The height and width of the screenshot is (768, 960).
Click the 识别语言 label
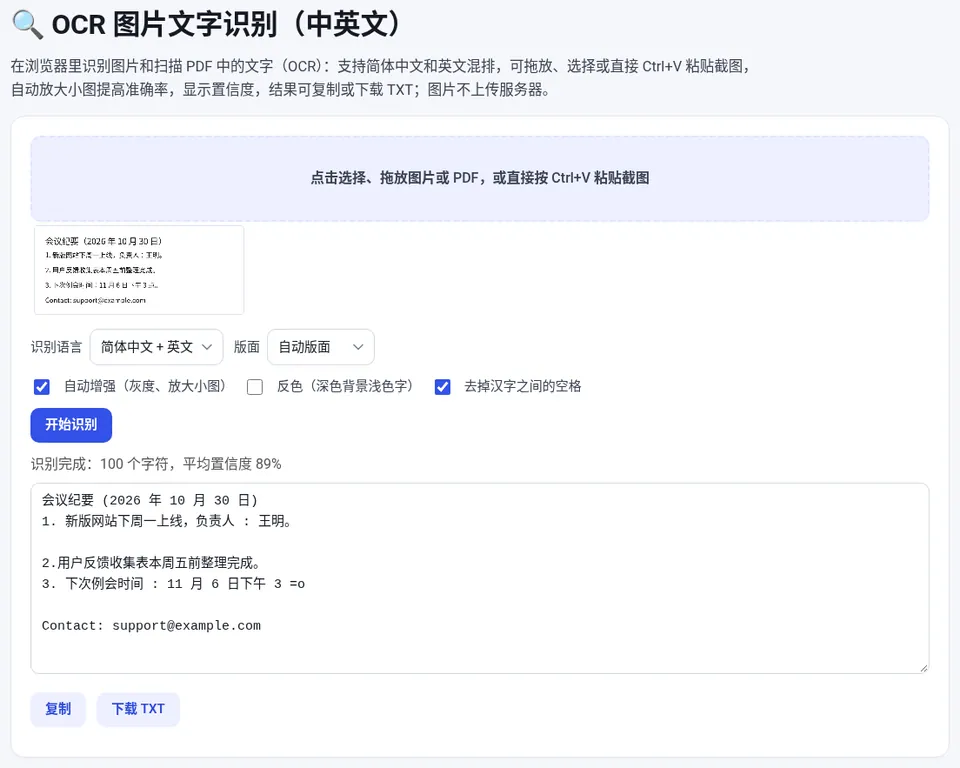[56, 347]
